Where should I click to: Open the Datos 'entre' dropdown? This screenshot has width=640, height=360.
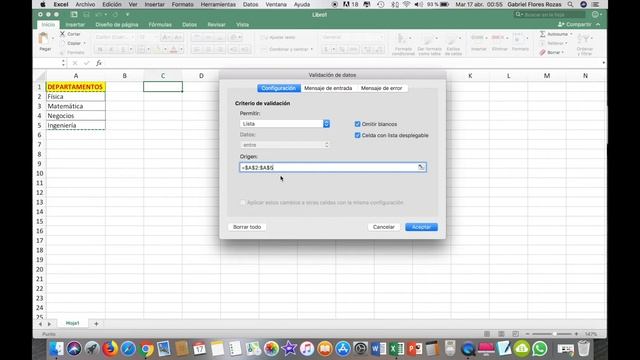pos(284,145)
